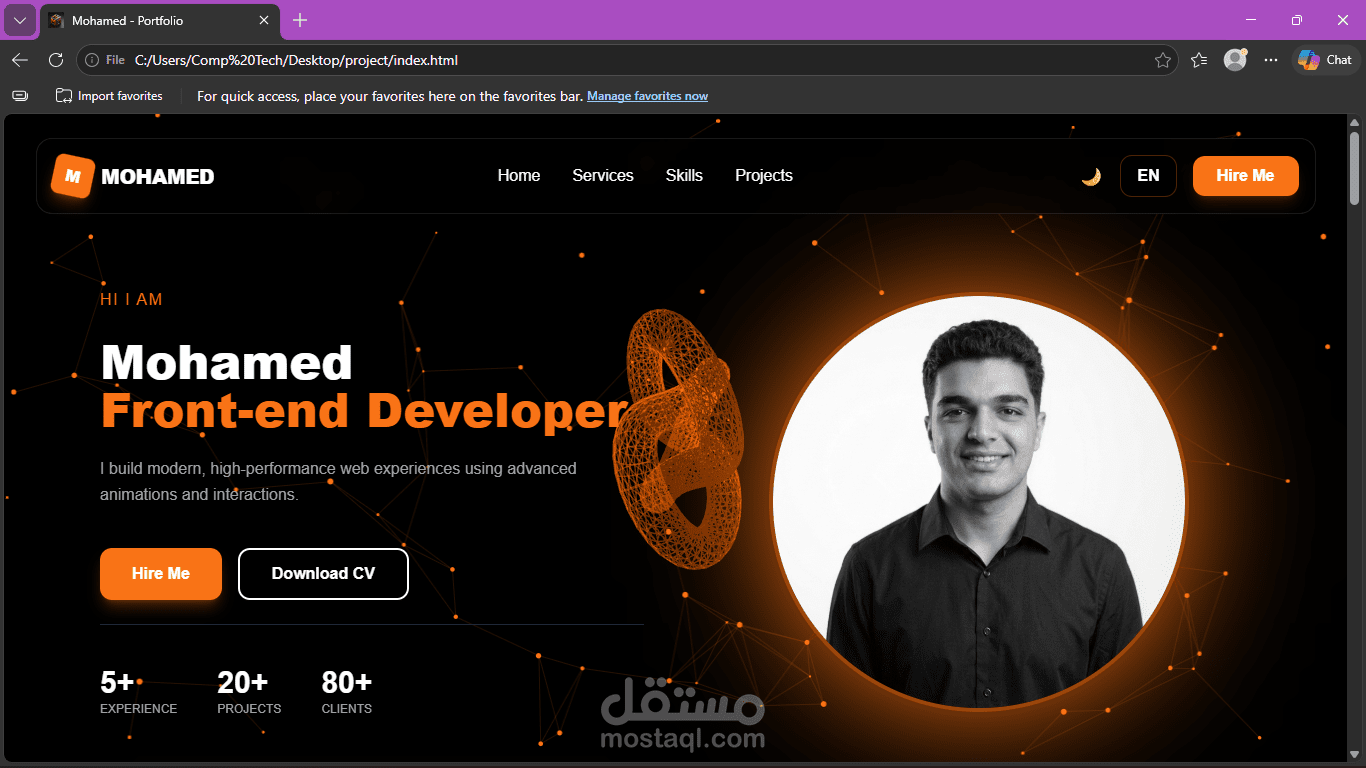1366x768 pixels.
Task: Open the Favorites list icon
Action: [x=1199, y=60]
